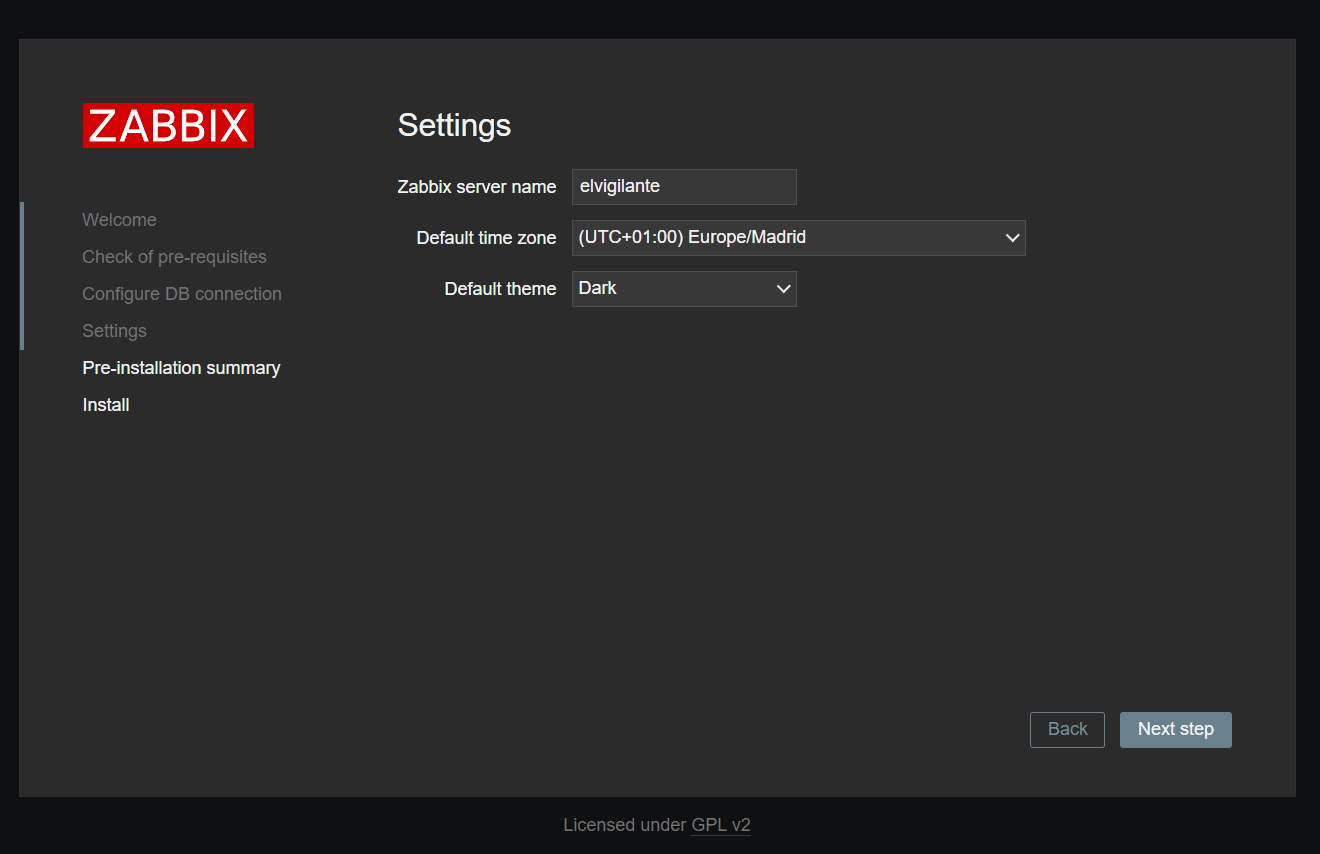This screenshot has width=1320, height=854.
Task: Select Pre-installation summary step
Action: (x=181, y=368)
